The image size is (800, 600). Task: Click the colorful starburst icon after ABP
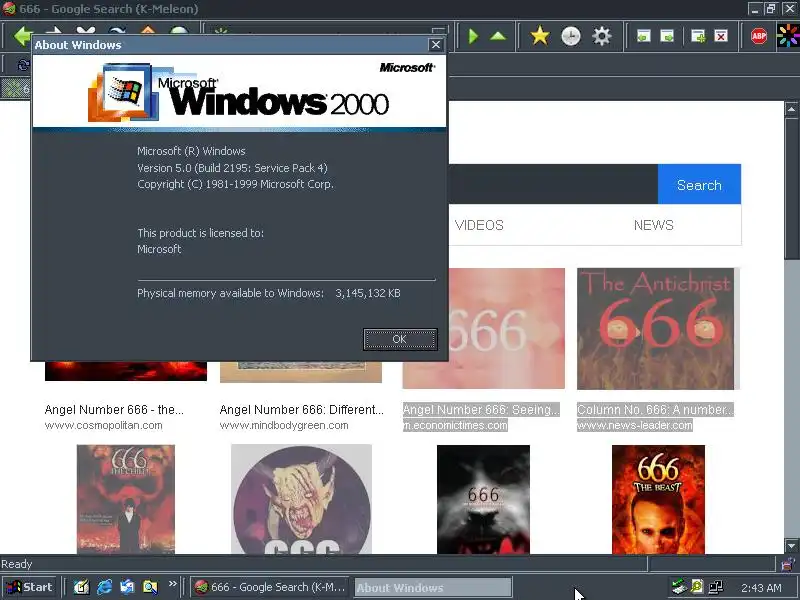point(788,36)
